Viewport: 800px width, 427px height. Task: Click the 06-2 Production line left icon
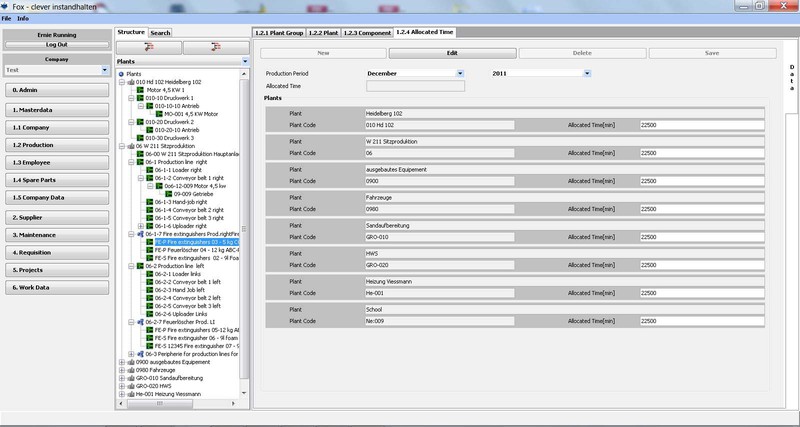[140, 266]
